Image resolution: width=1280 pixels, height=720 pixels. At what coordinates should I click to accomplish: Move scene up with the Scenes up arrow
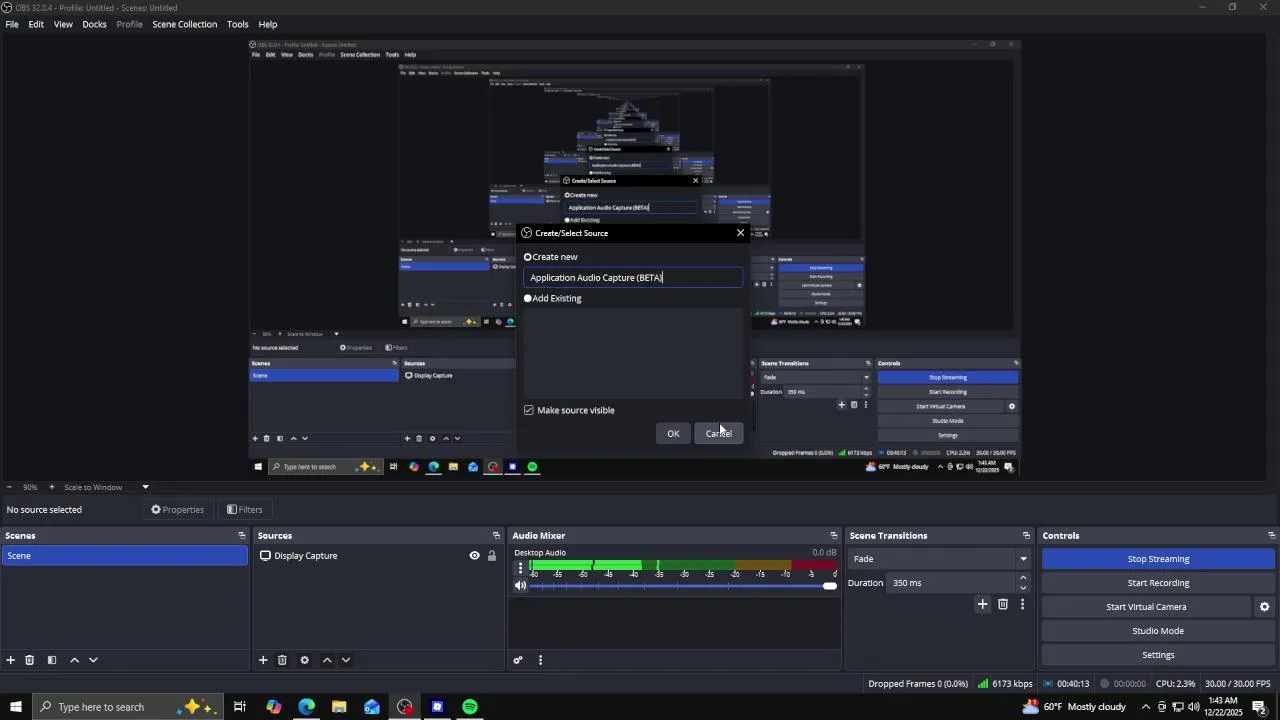click(x=74, y=660)
